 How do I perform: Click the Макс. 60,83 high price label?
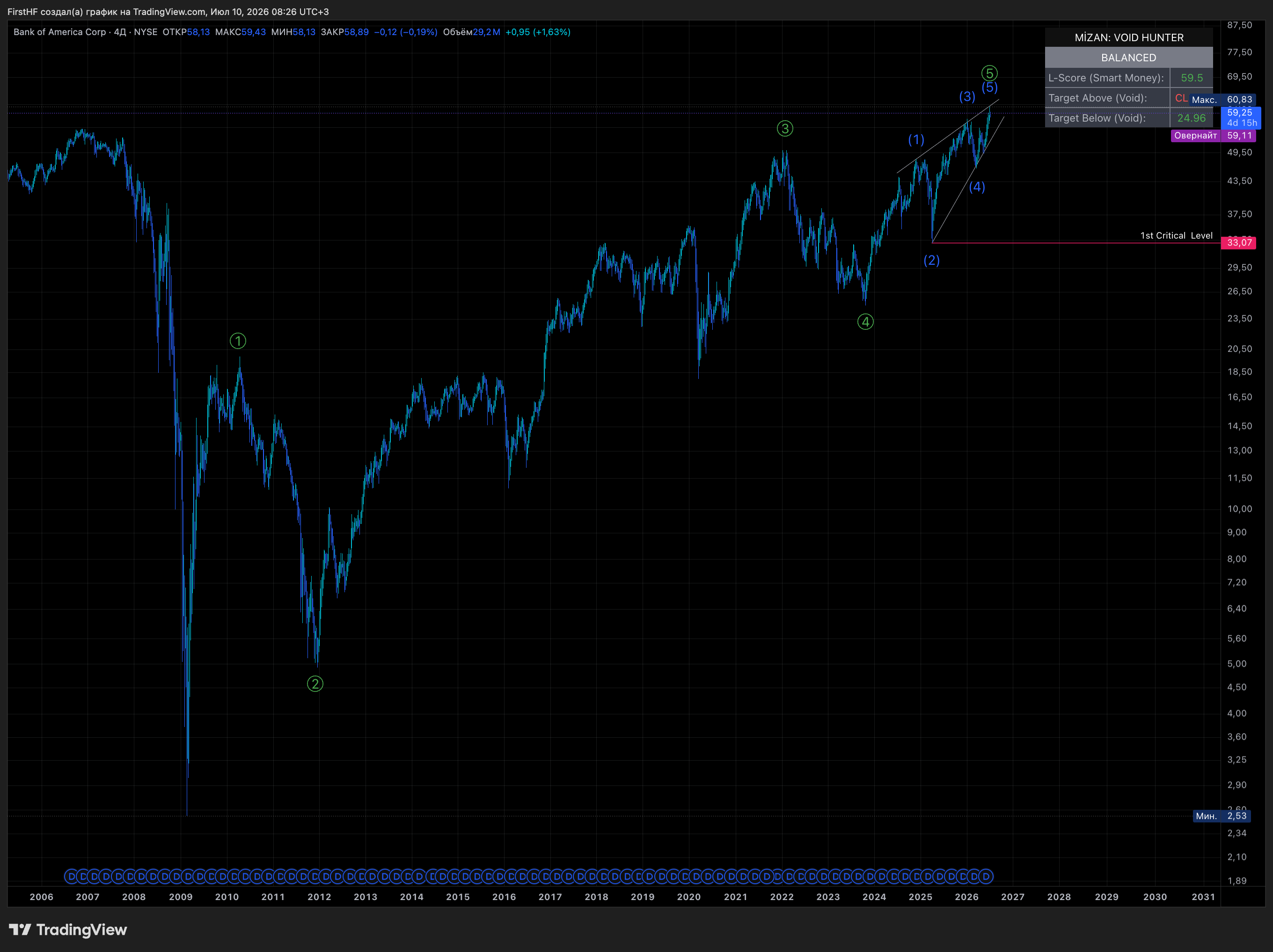1222,100
